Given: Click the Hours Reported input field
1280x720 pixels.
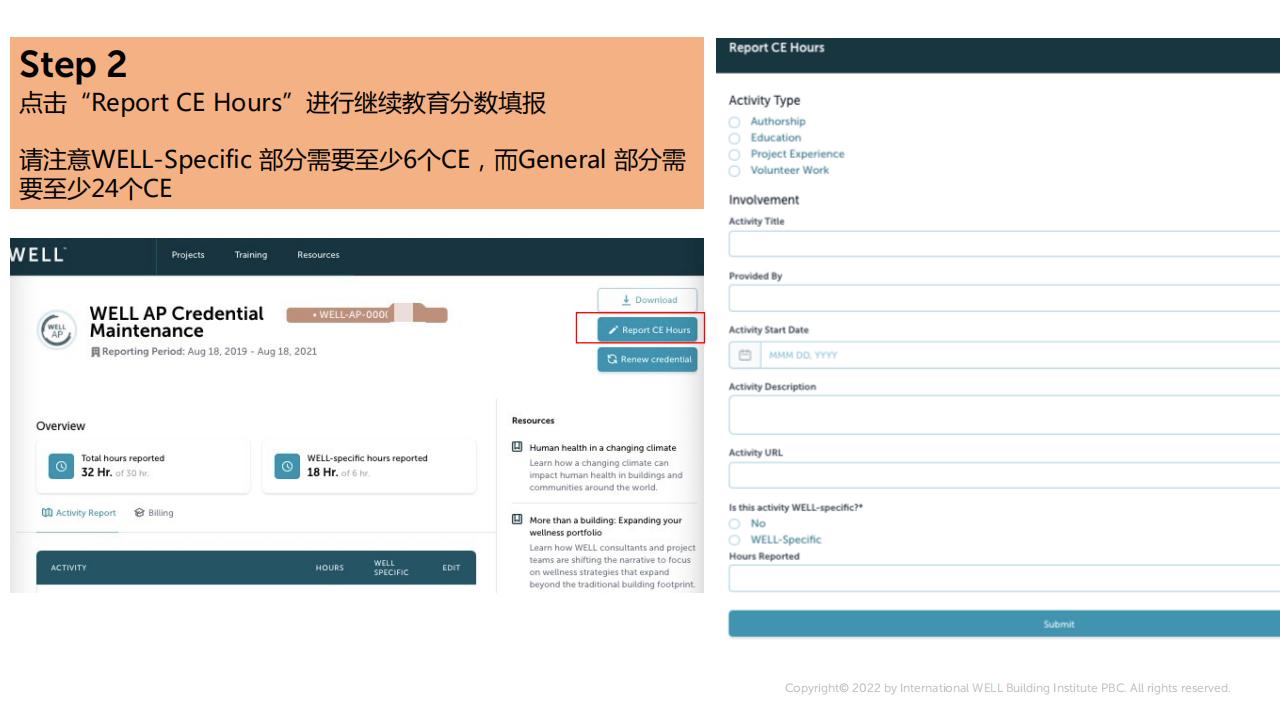Looking at the screenshot, I should coord(1004,579).
